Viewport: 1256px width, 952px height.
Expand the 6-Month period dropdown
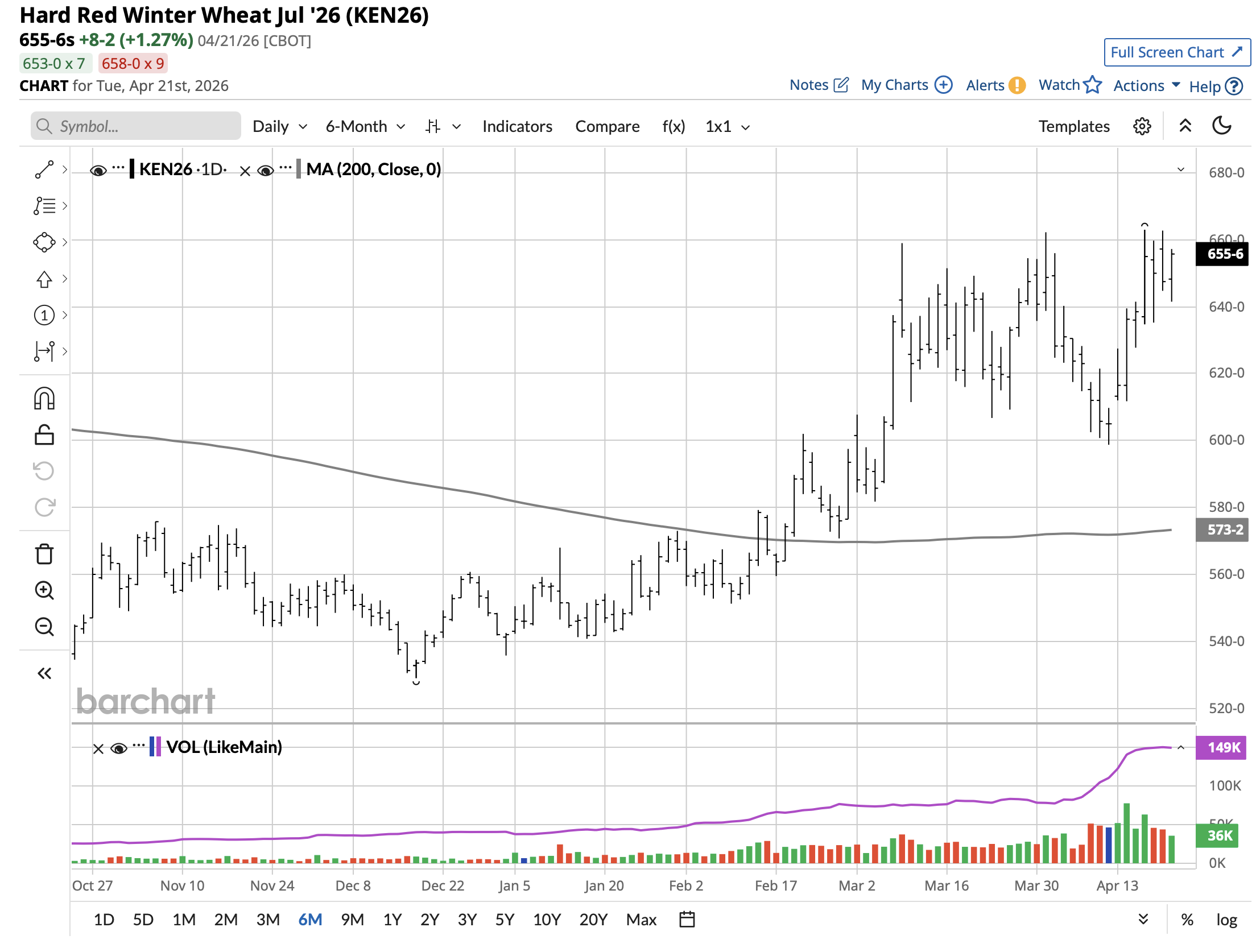click(x=365, y=126)
